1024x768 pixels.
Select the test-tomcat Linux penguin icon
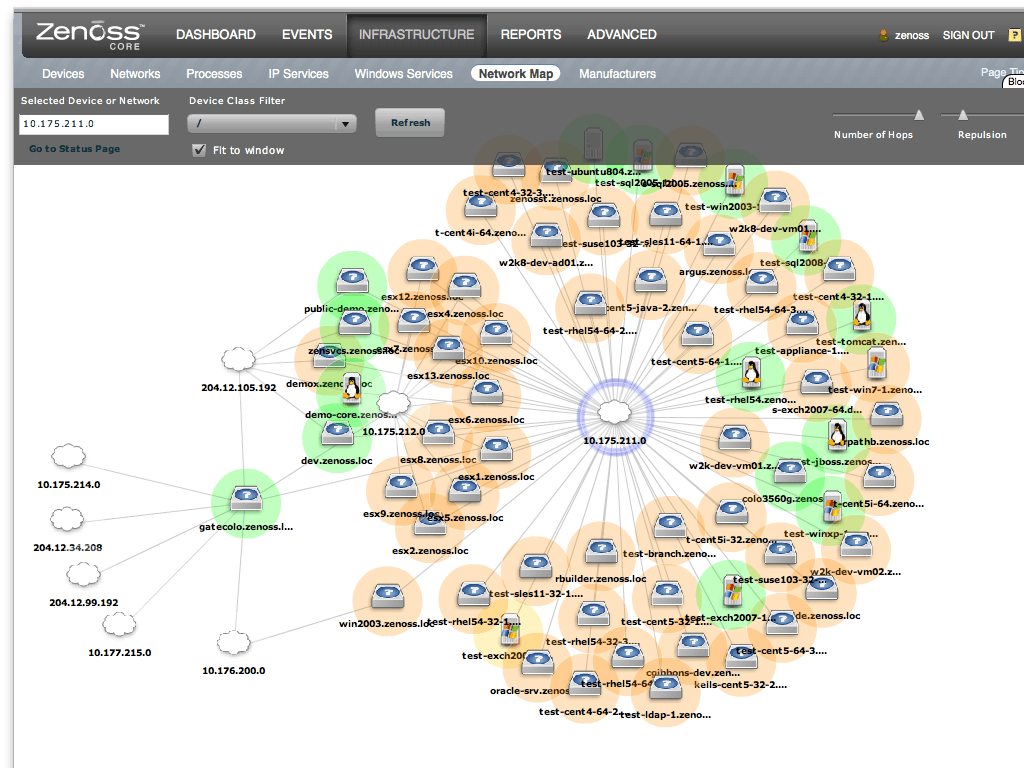862,316
